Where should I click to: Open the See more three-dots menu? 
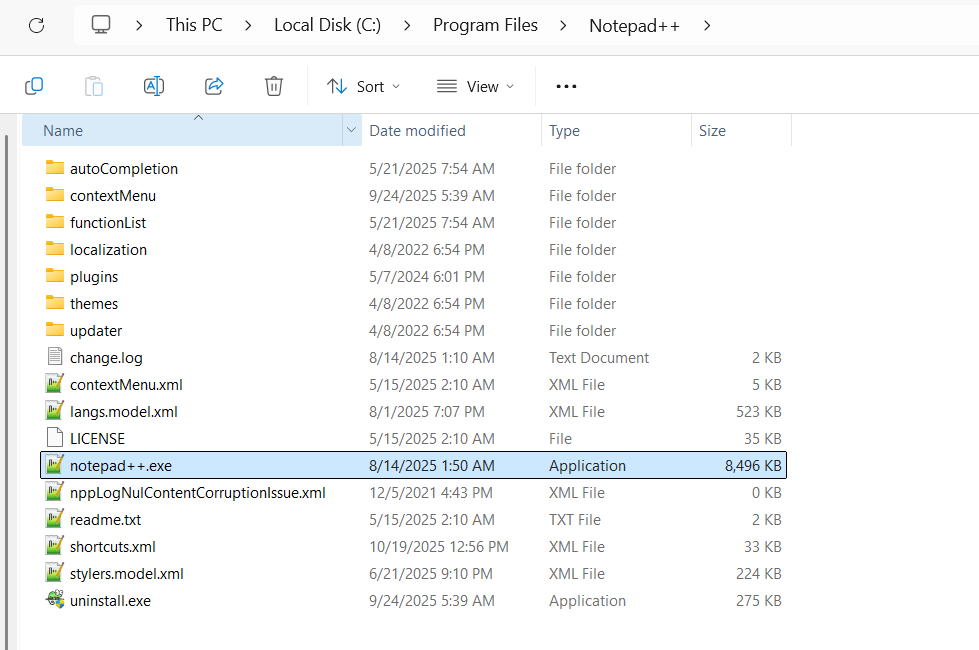point(566,86)
